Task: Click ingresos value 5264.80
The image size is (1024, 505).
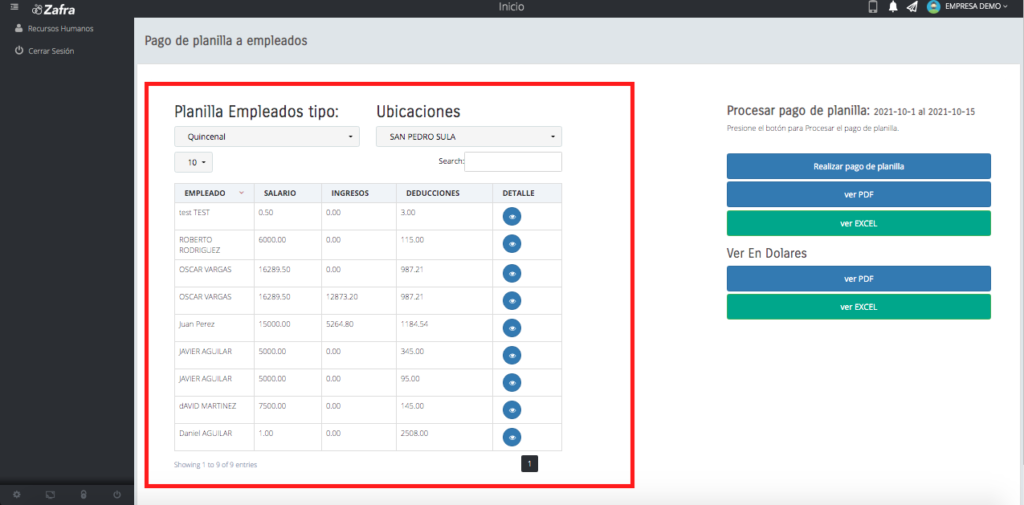Action: (340, 324)
